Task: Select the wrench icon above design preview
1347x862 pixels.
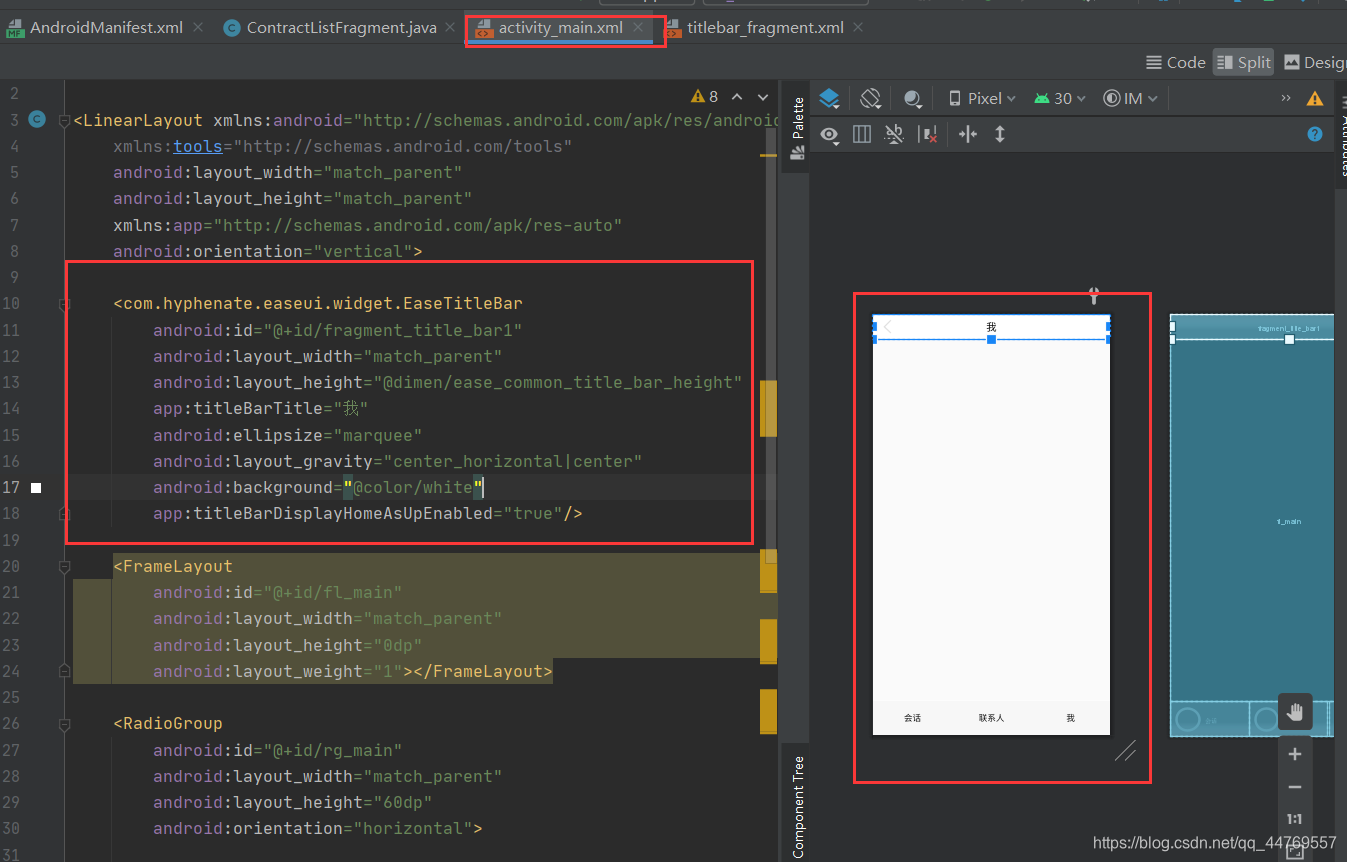Action: click(1093, 295)
